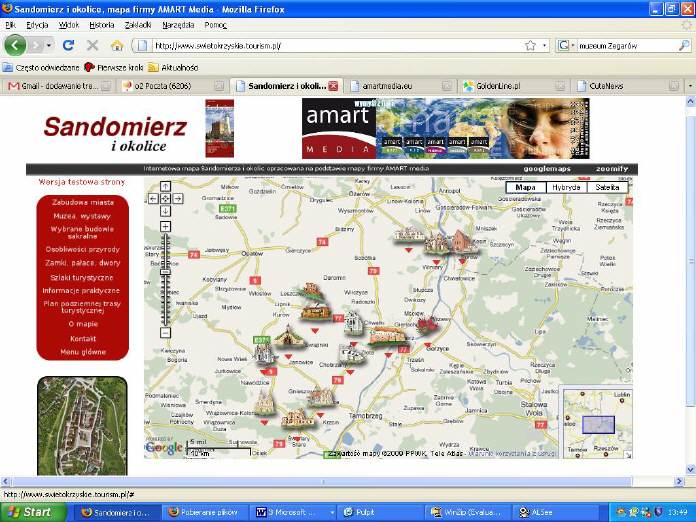Switch to the CuteNews tab
This screenshot has width=696, height=522.
tap(628, 86)
